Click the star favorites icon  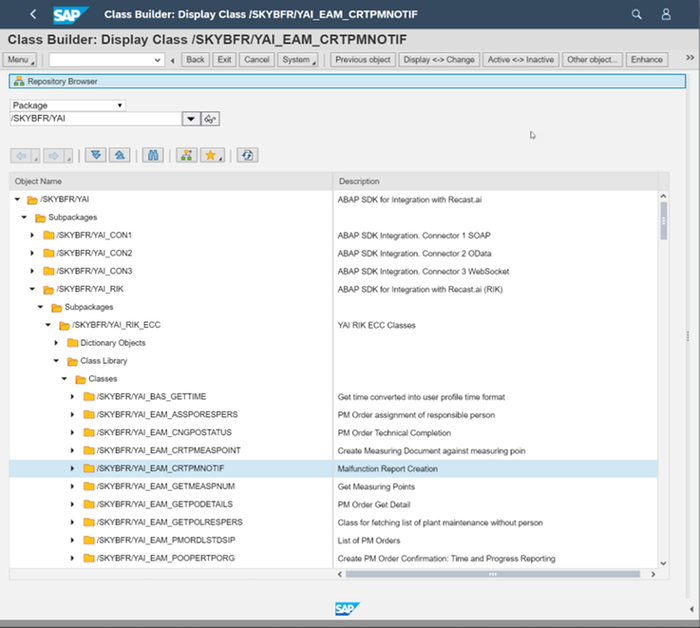pyautogui.click(x=212, y=155)
